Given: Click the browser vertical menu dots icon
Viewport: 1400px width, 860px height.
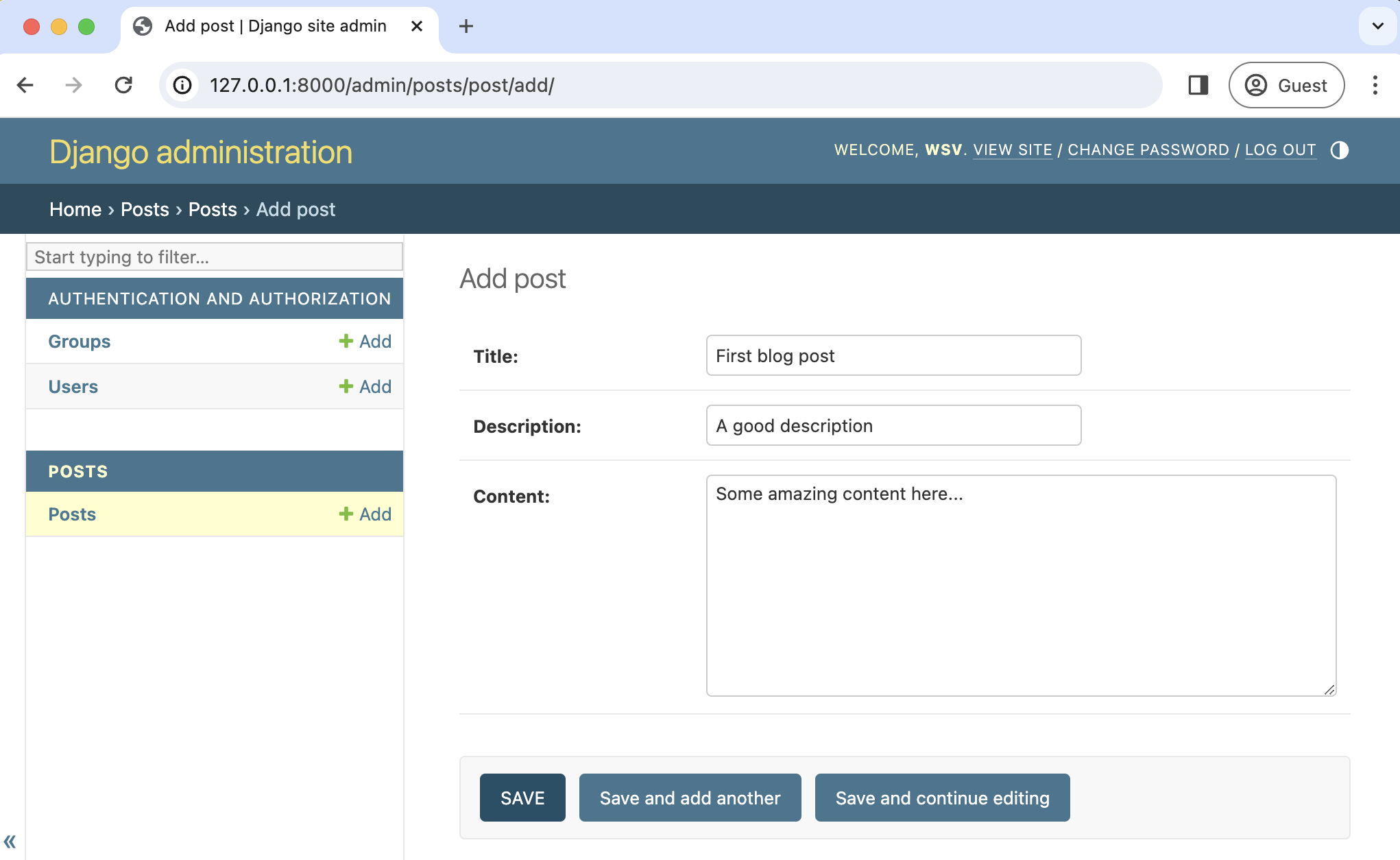Looking at the screenshot, I should (x=1375, y=85).
